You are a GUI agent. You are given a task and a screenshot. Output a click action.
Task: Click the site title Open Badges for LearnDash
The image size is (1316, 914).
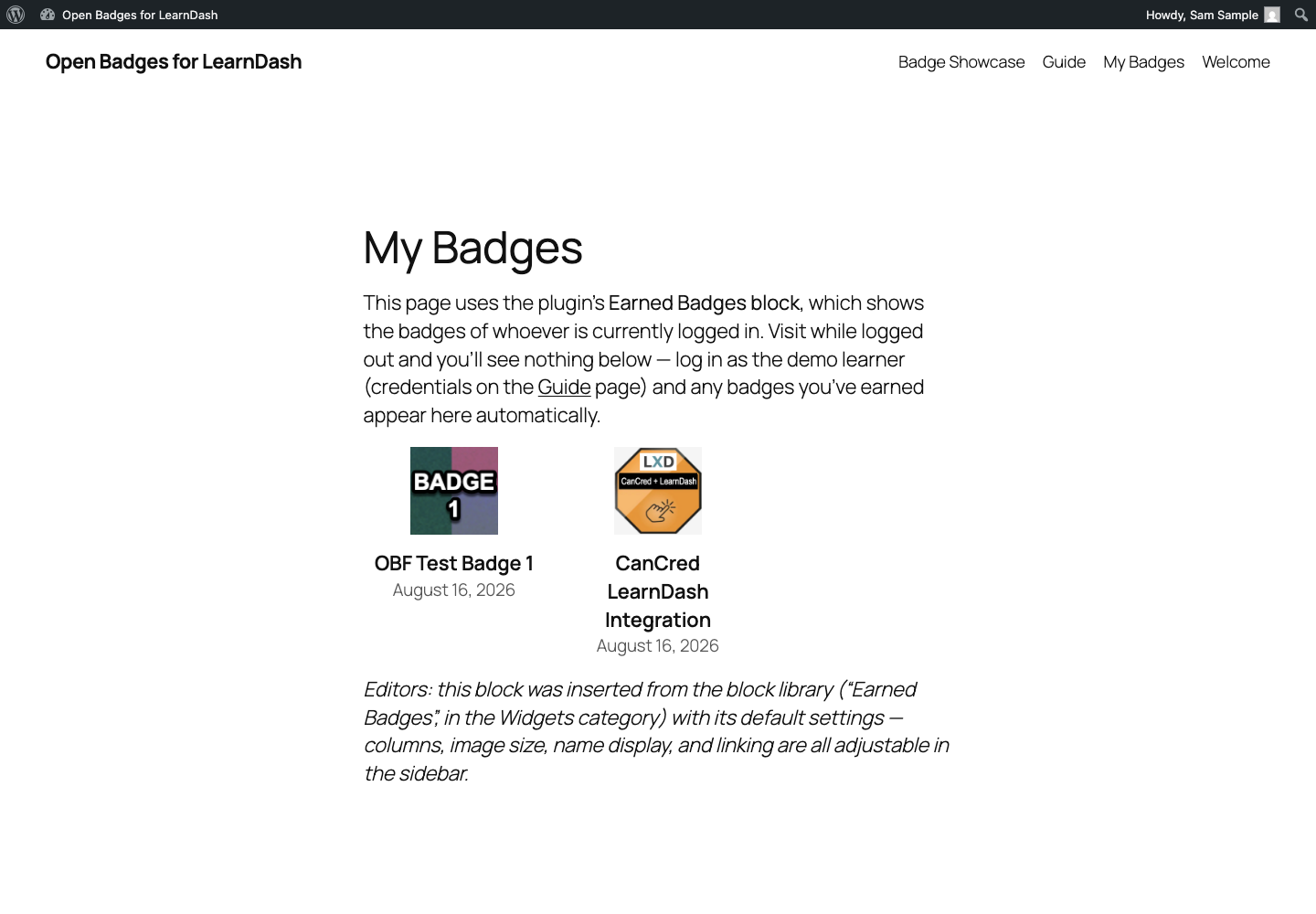[x=174, y=61]
